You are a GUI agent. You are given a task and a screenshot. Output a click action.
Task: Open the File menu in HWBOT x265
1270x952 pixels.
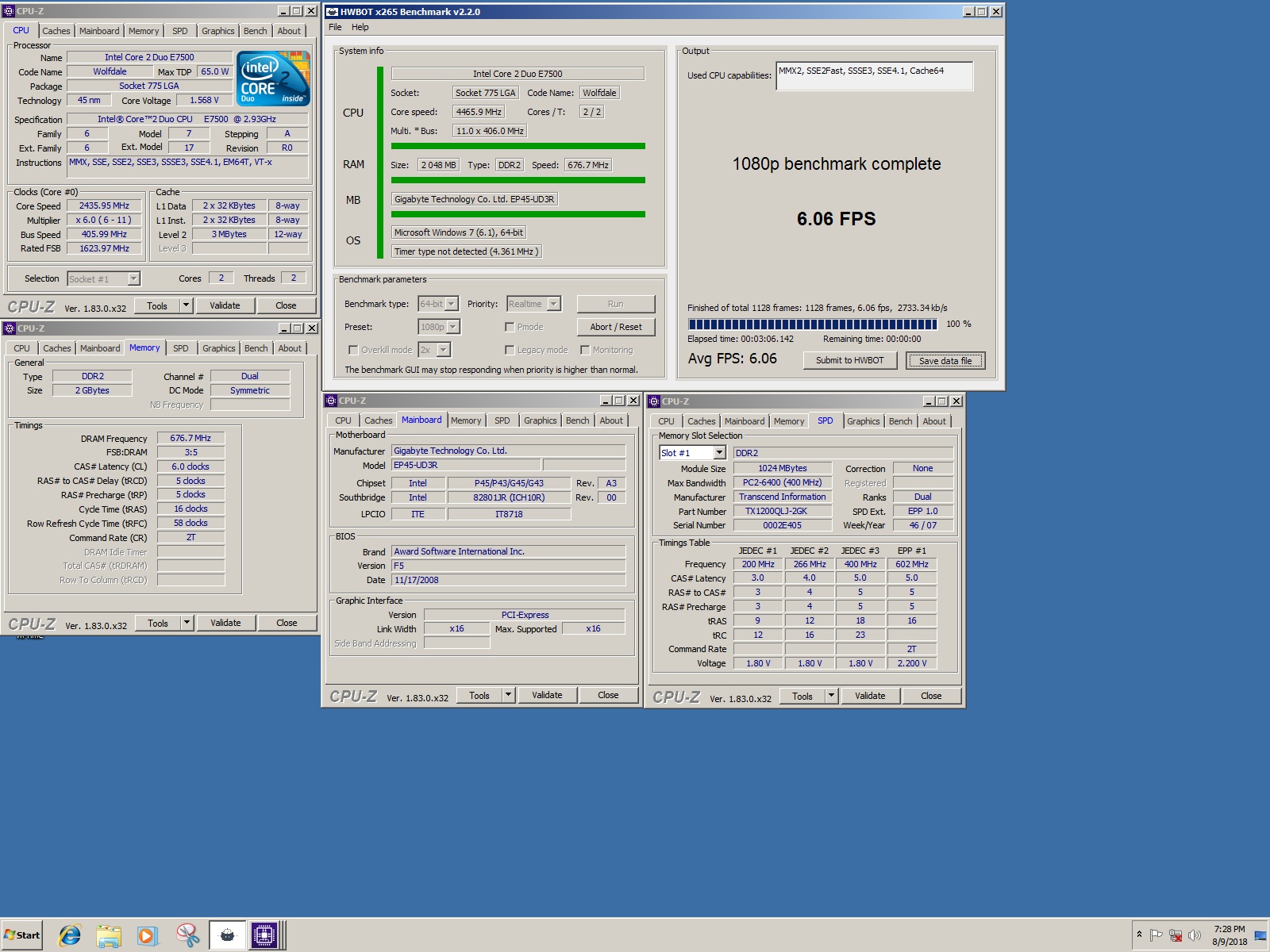335,27
